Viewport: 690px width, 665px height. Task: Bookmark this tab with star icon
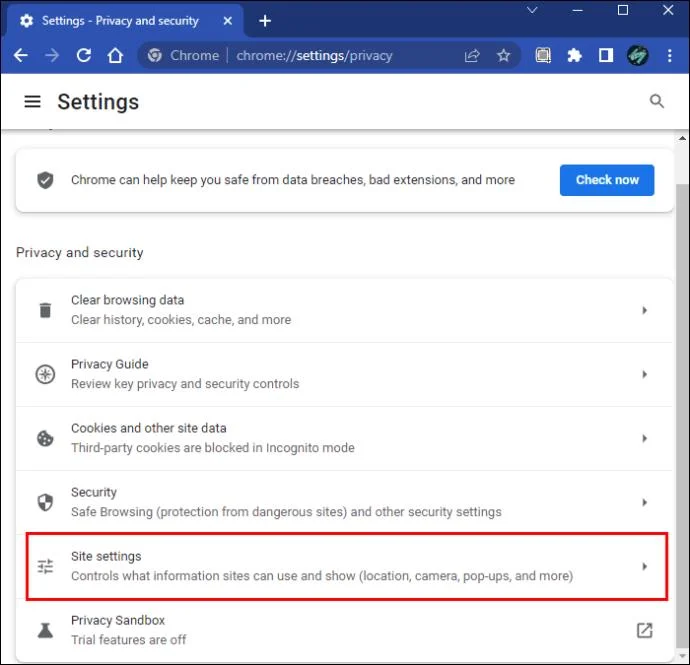pyautogui.click(x=503, y=55)
